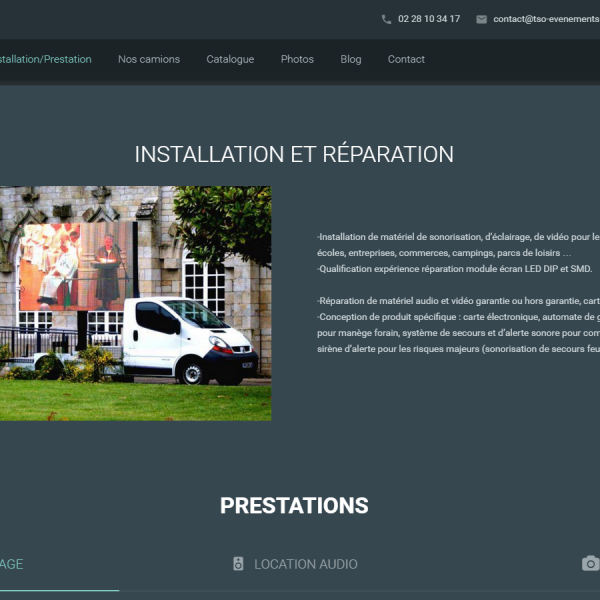Click the 'Réparation de matériel audio' text line
This screenshot has height=600, width=600.
click(x=457, y=301)
